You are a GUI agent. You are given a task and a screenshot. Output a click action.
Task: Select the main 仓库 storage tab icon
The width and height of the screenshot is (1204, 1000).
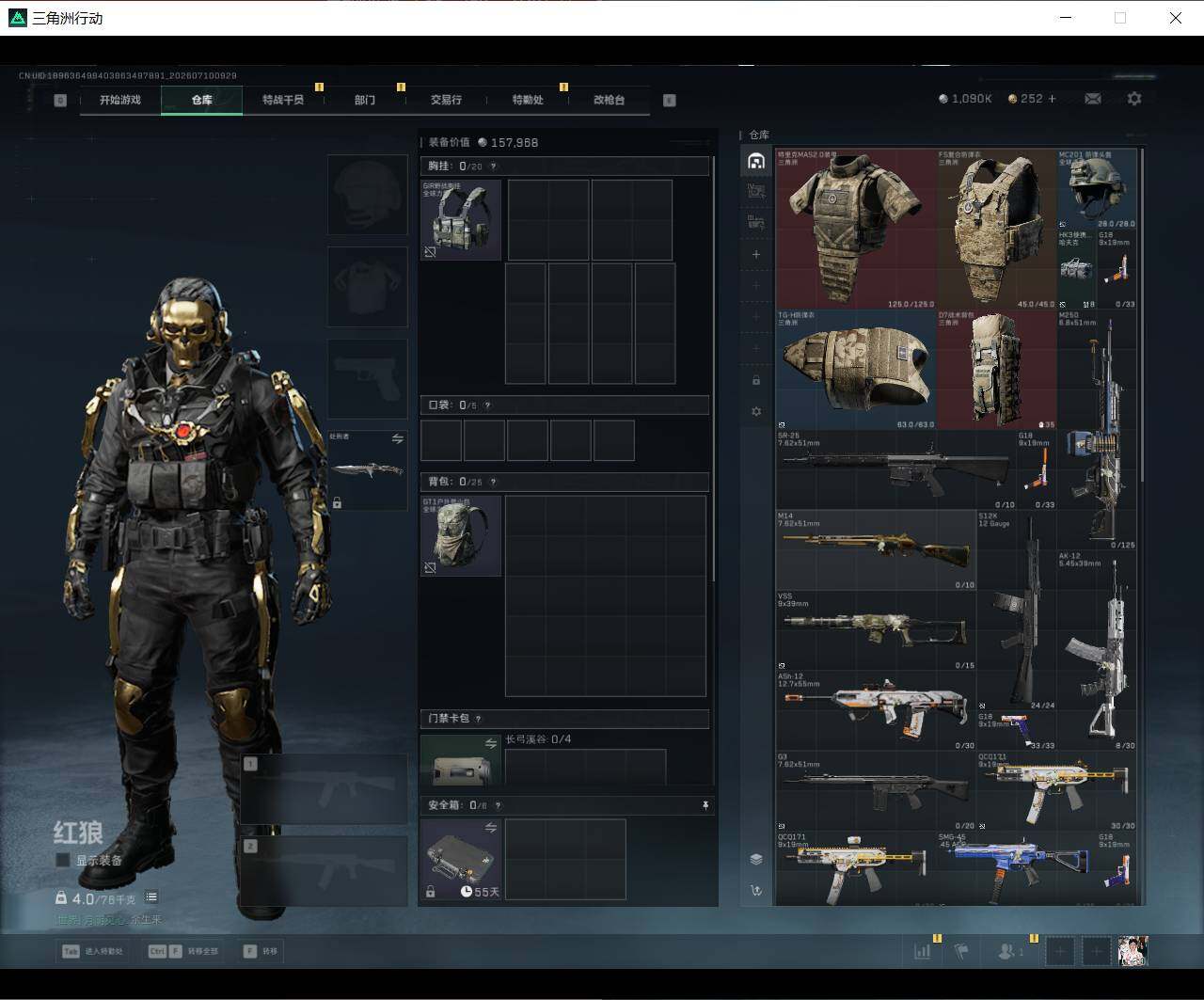pyautogui.click(x=755, y=161)
